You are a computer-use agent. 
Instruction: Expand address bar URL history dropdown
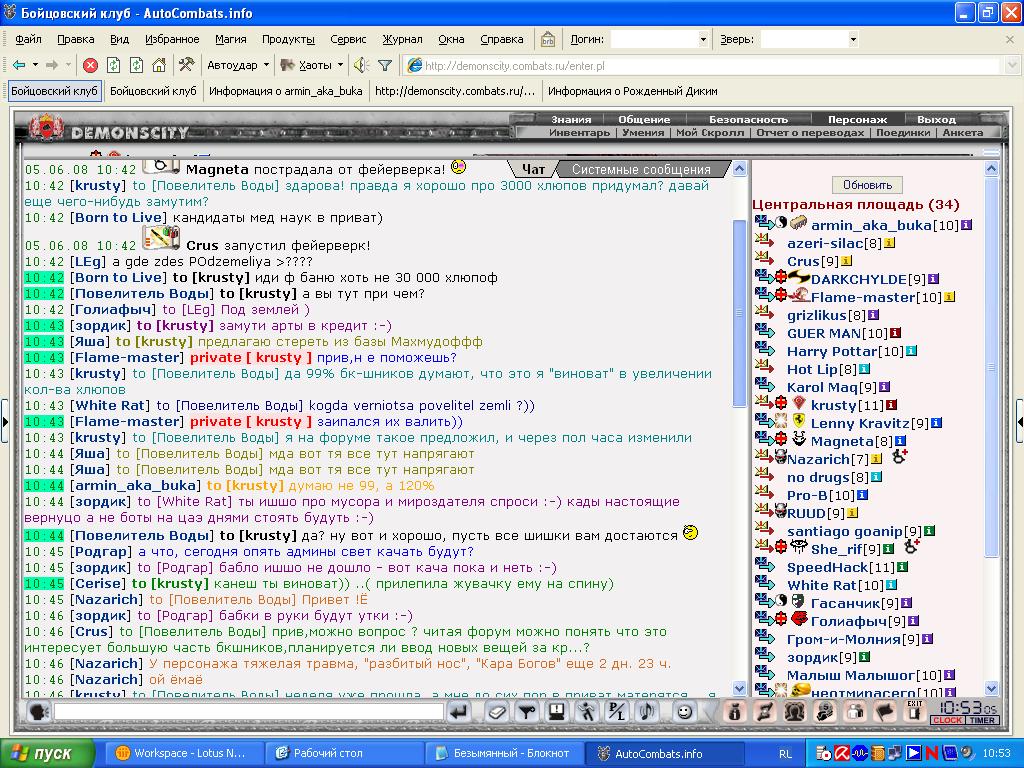[1012, 65]
